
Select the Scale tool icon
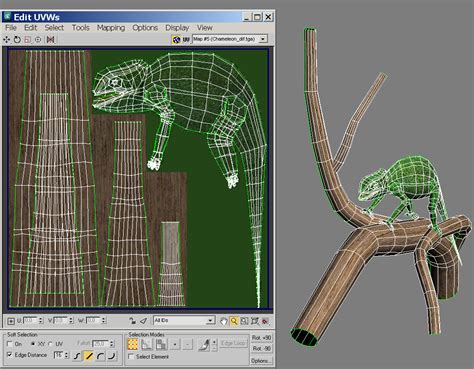[27, 40]
